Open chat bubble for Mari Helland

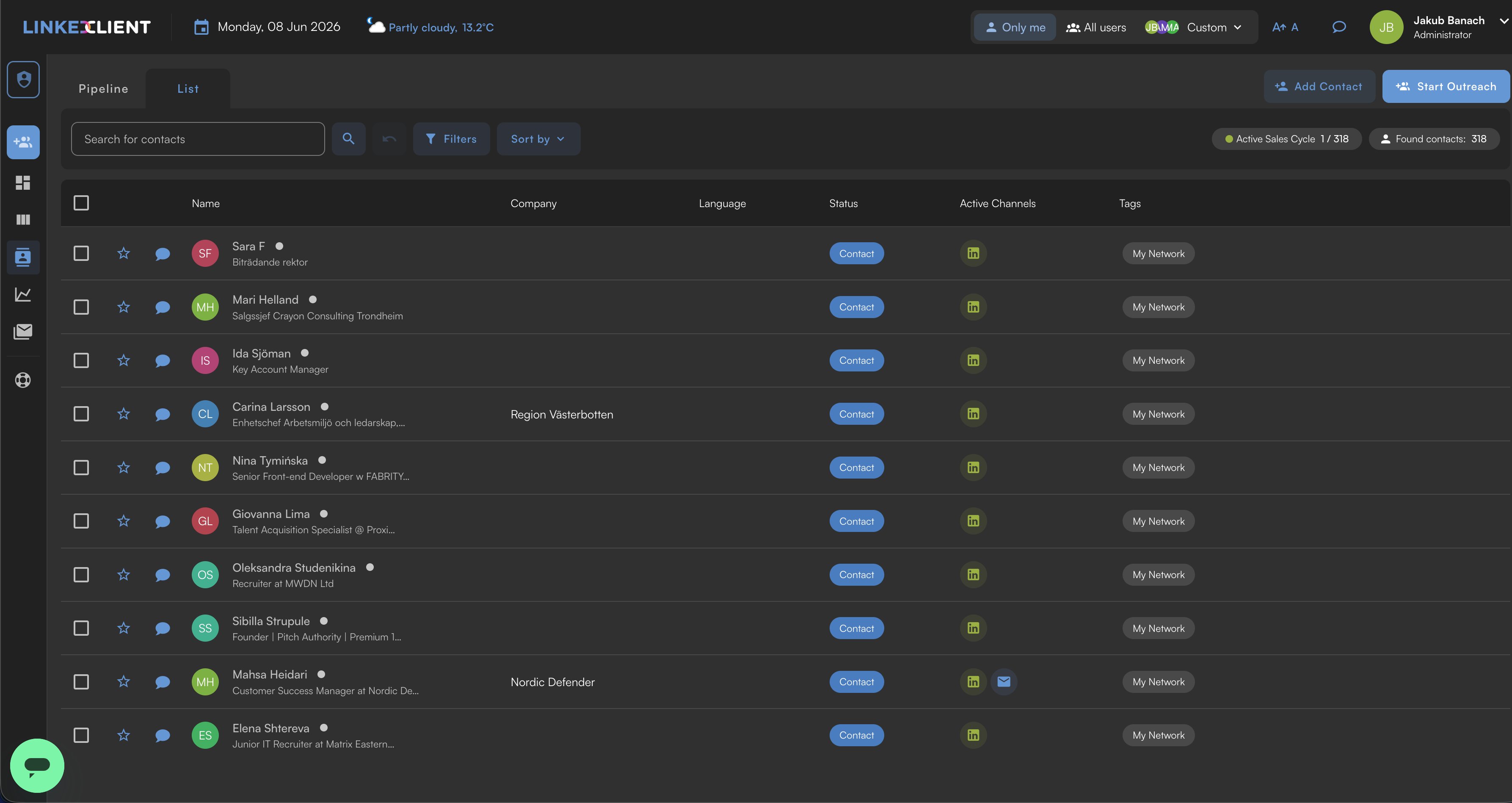pos(163,307)
